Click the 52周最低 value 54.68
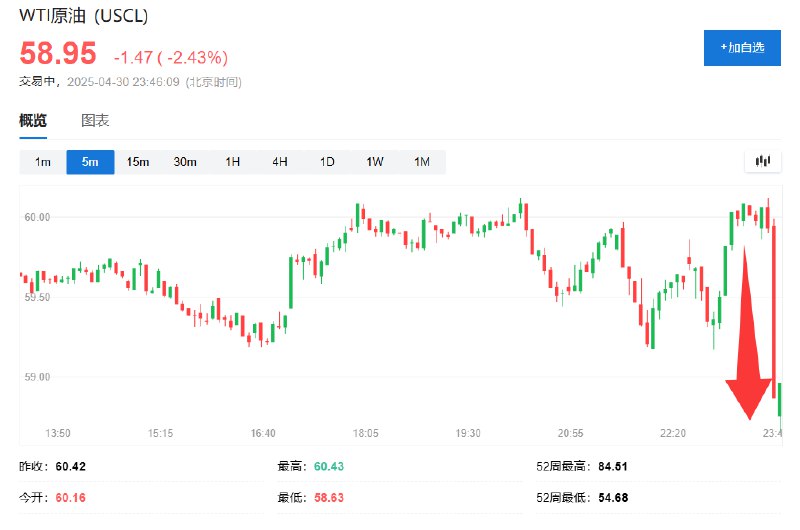Image resolution: width=800 pixels, height=530 pixels. [613, 497]
